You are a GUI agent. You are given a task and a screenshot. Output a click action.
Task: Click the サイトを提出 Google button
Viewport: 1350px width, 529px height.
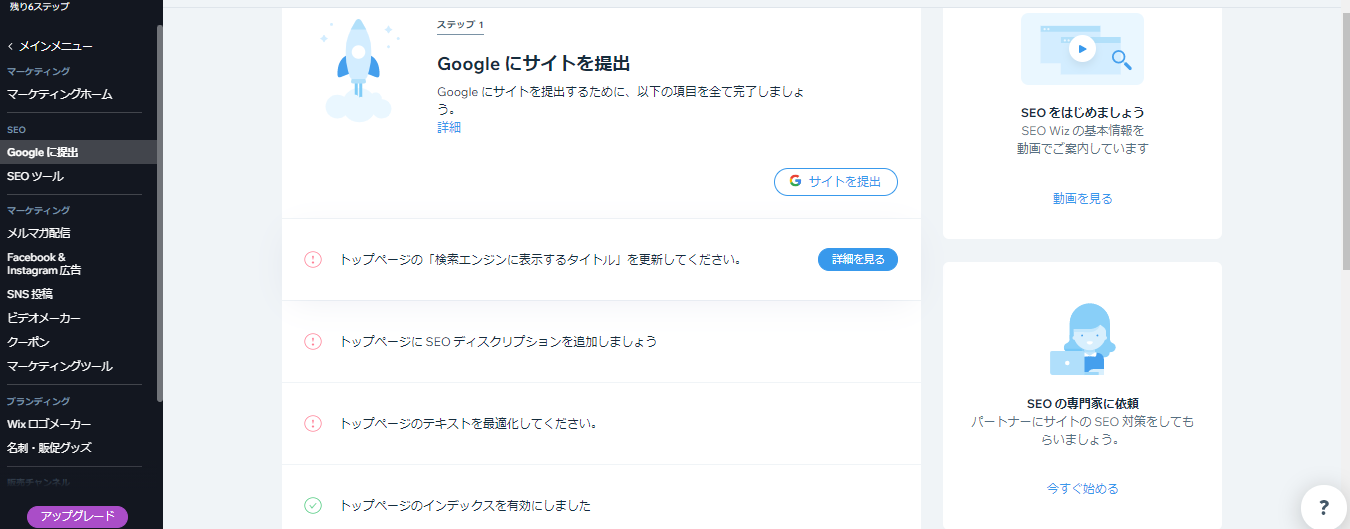[x=836, y=182]
